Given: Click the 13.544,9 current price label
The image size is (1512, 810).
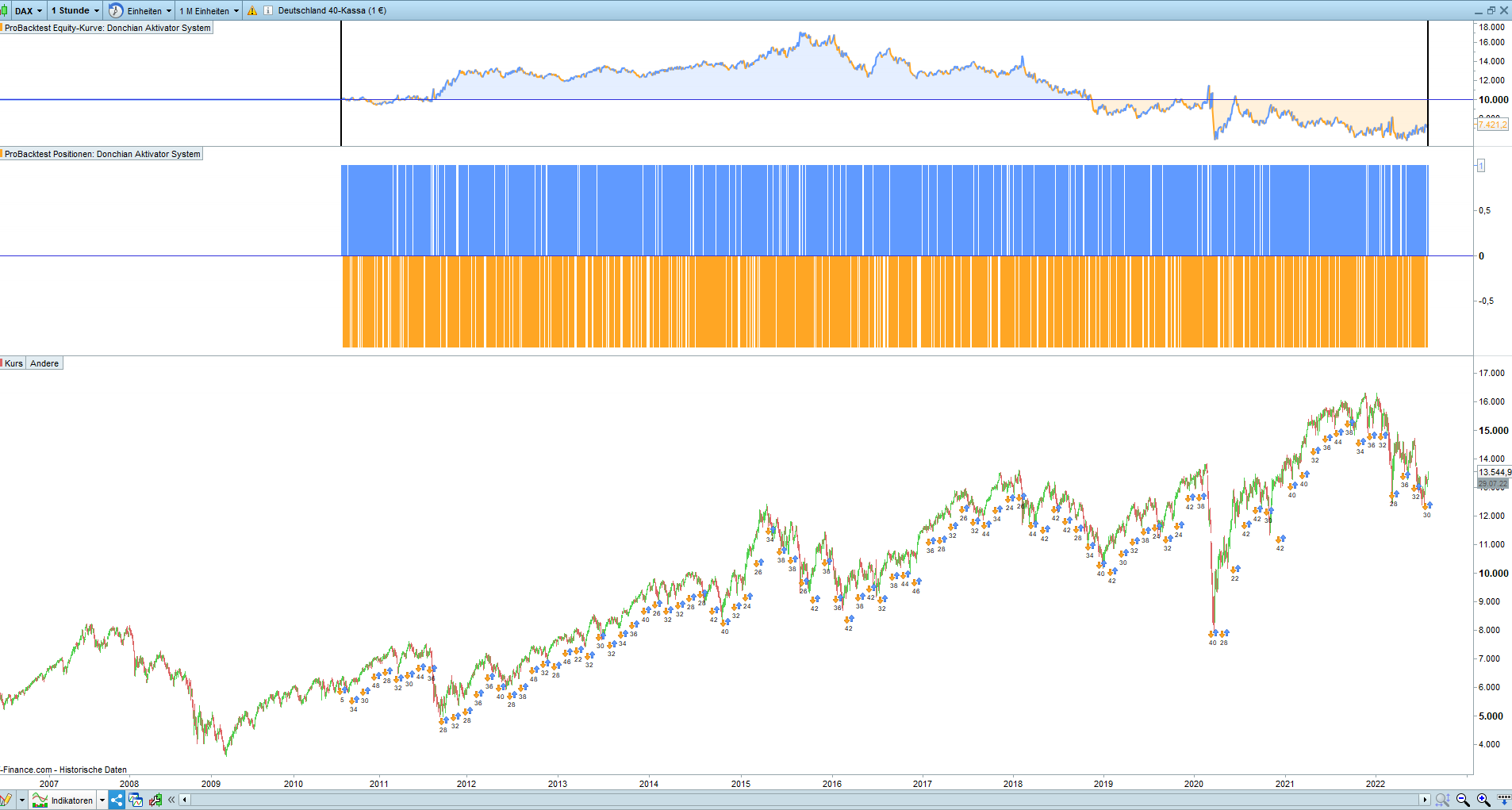Looking at the screenshot, I should 1495,472.
